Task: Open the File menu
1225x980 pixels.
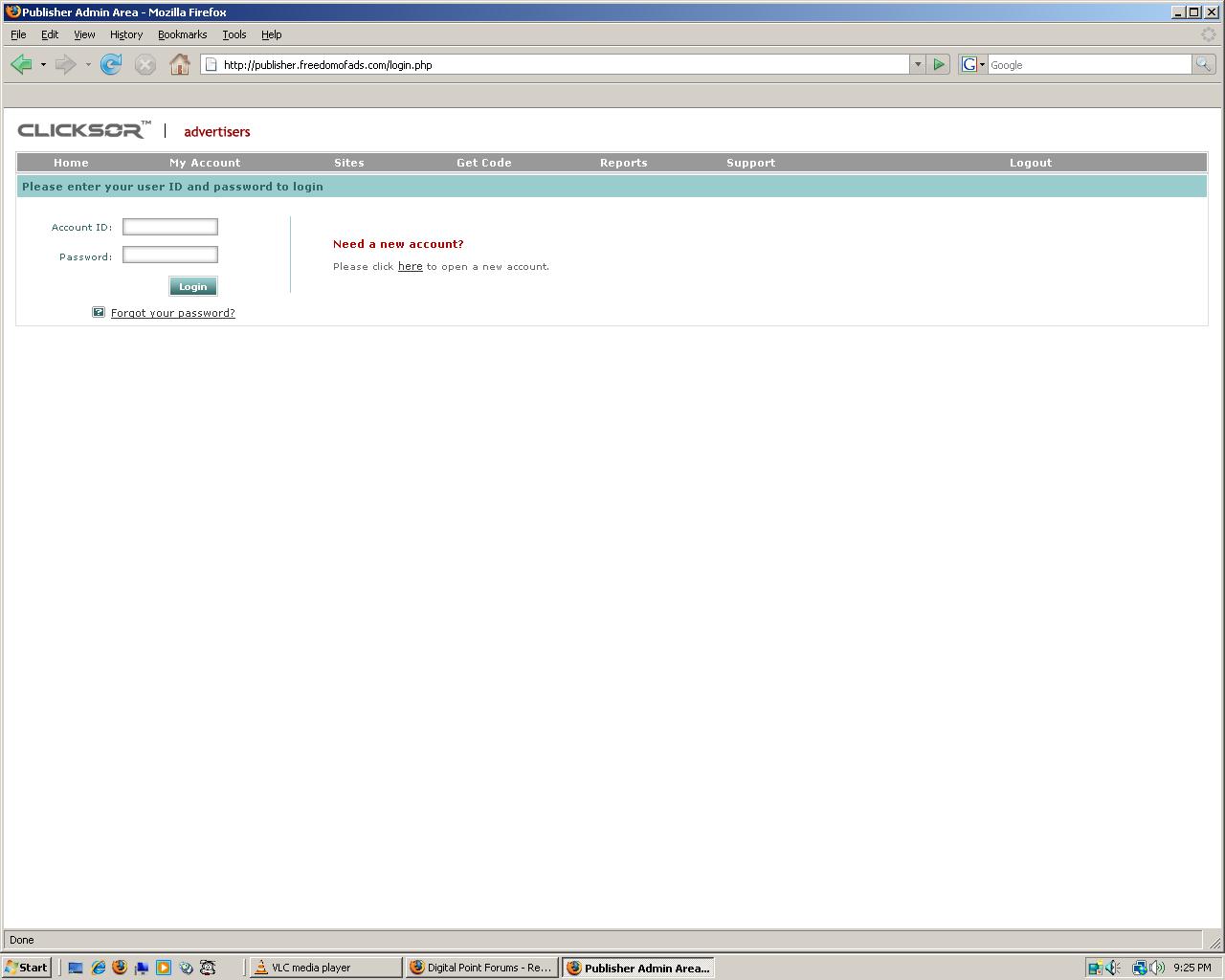Action: click(18, 34)
